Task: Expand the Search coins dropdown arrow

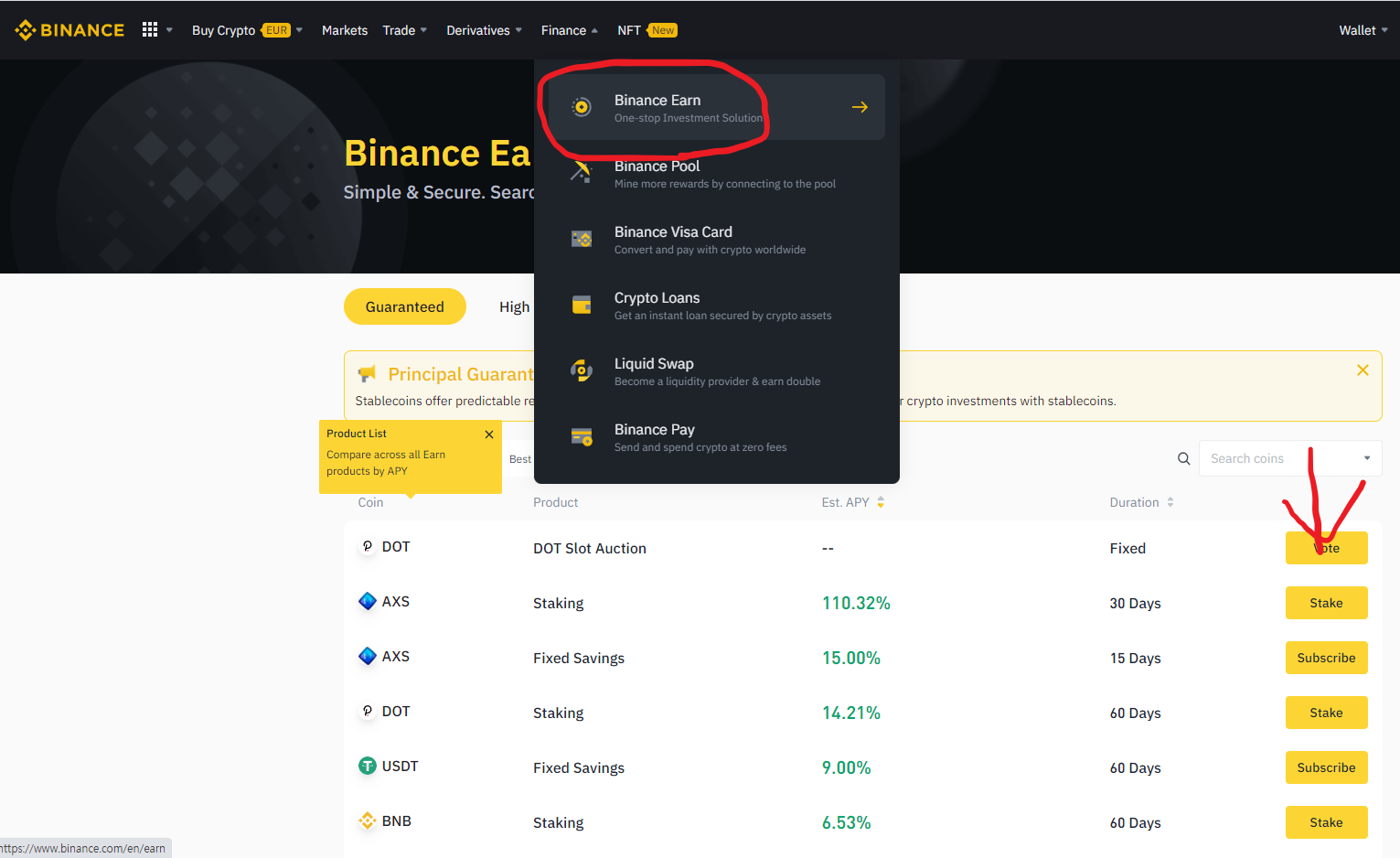Action: [1367, 458]
